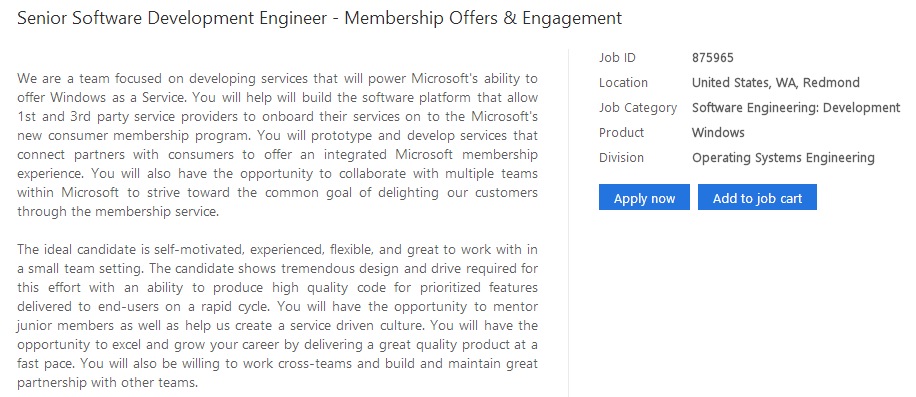Click the Product label
Image resolution: width=916 pixels, height=397 pixels.
tap(621, 133)
